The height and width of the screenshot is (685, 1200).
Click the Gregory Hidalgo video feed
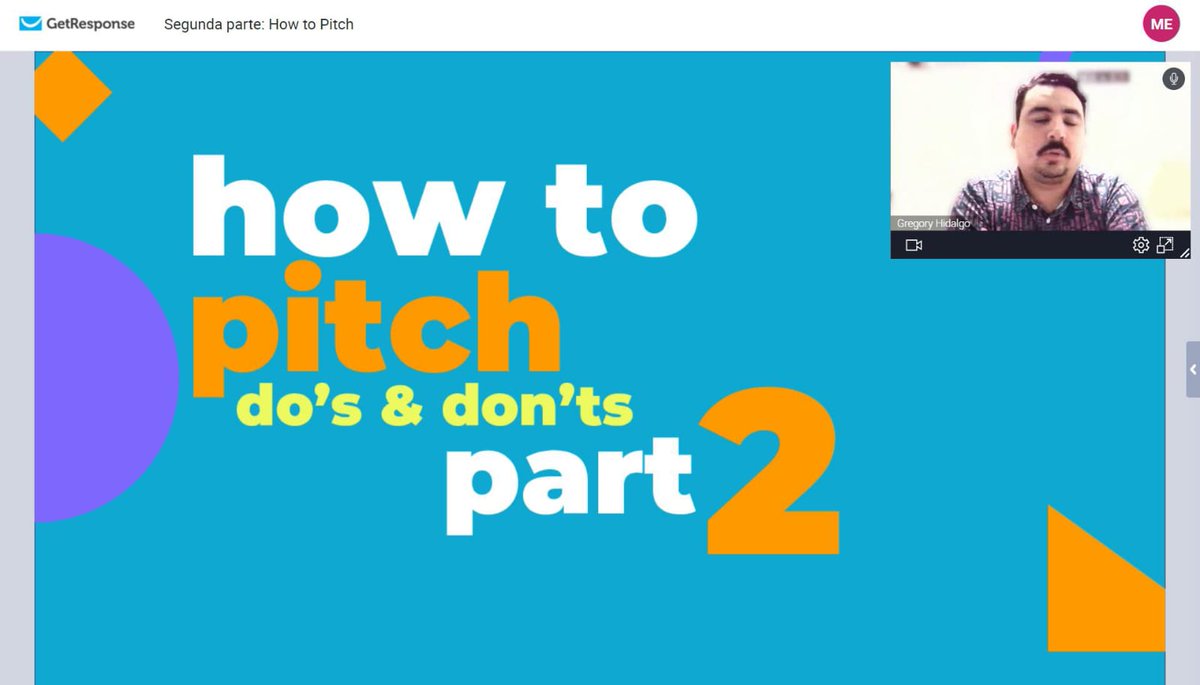[1040, 147]
